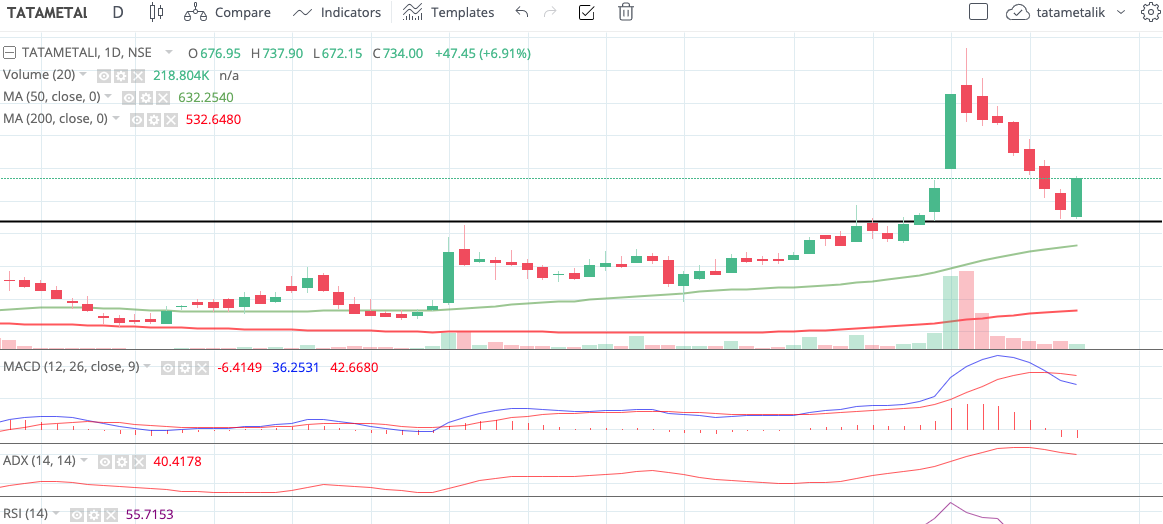Click the 218.804K volume value
The height and width of the screenshot is (524, 1163).
pyautogui.click(x=182, y=75)
